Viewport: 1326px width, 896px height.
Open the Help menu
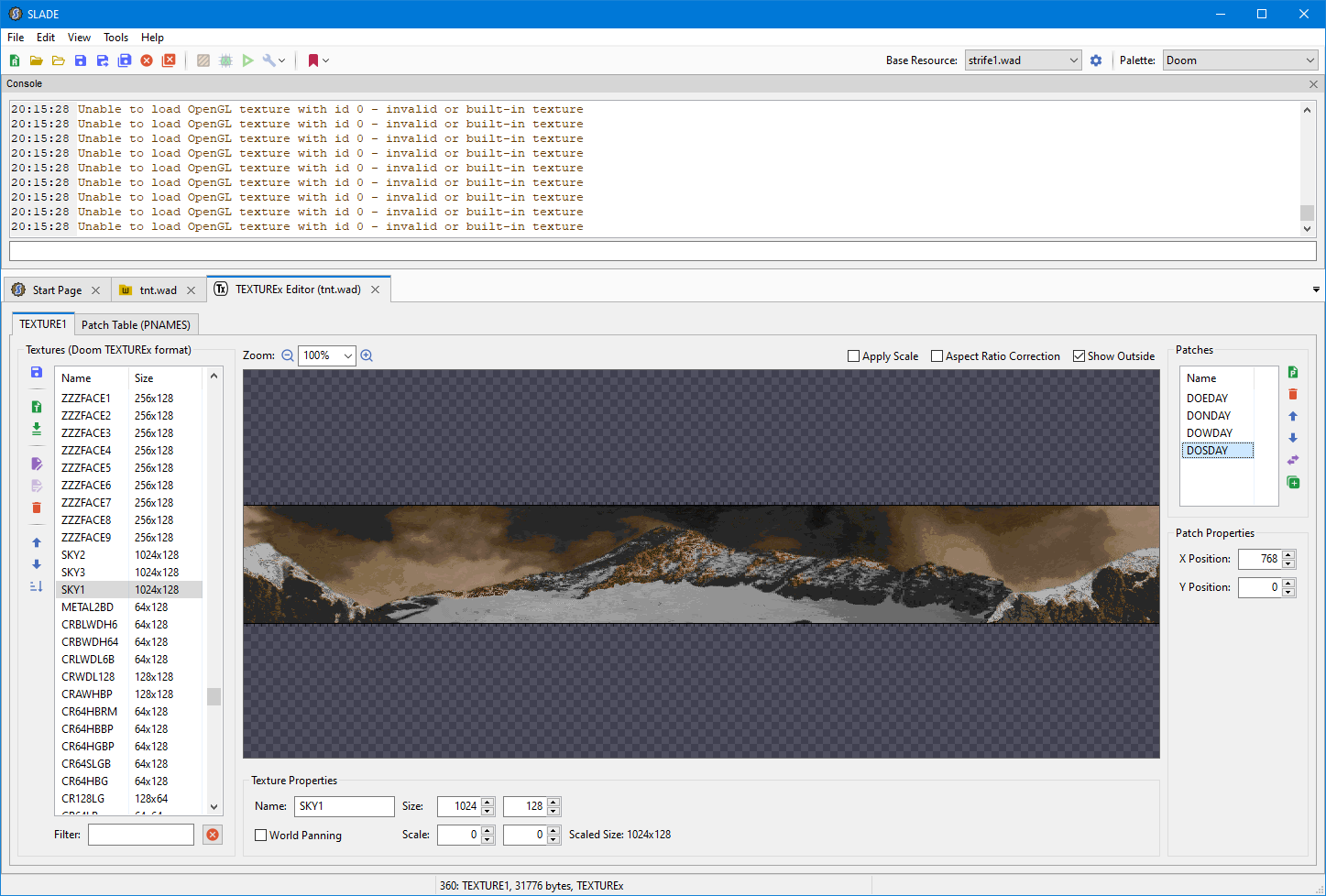[152, 38]
